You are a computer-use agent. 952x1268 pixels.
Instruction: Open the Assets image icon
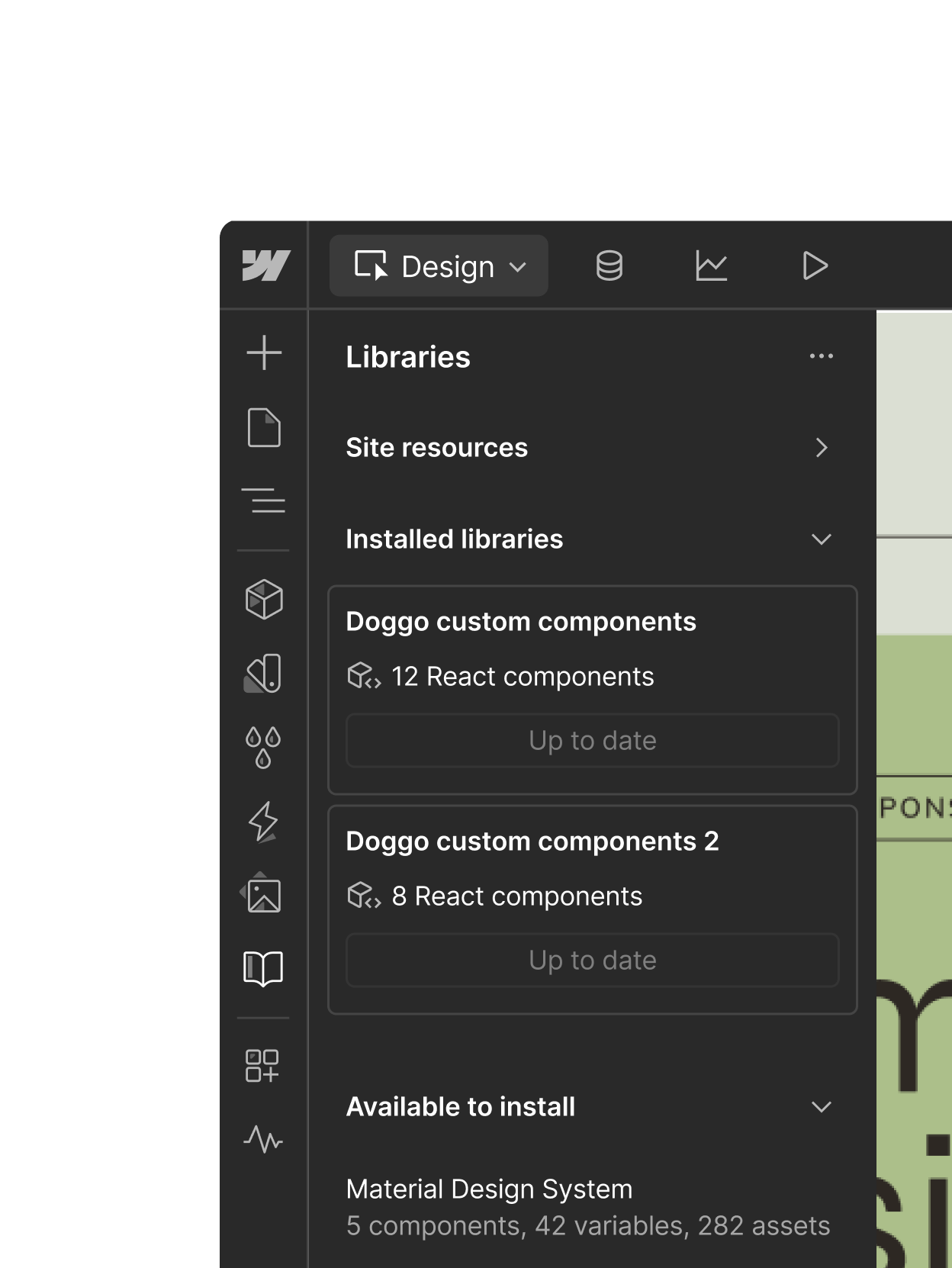264,894
